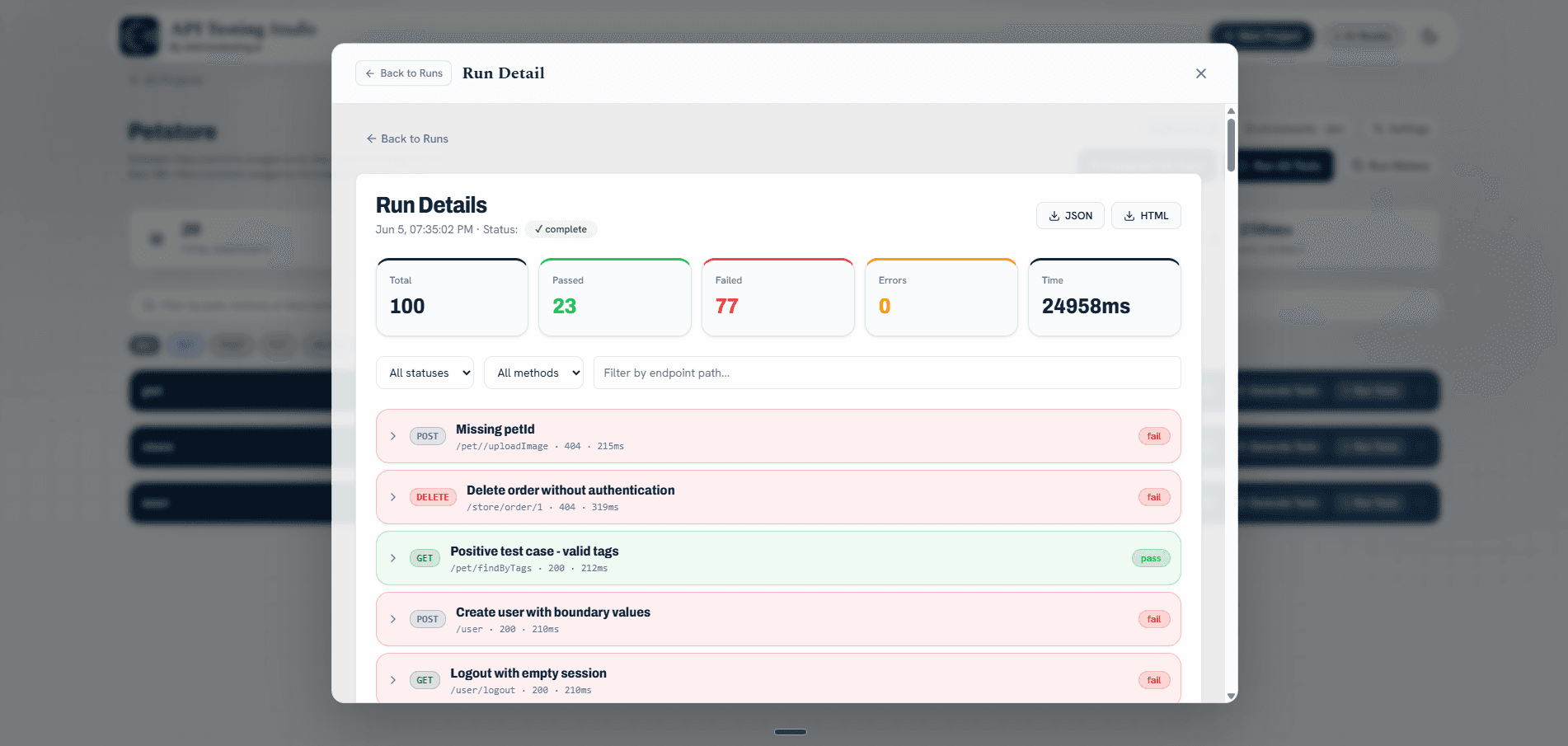
Task: Click the scrollbar up arrow
Action: coord(1231,110)
